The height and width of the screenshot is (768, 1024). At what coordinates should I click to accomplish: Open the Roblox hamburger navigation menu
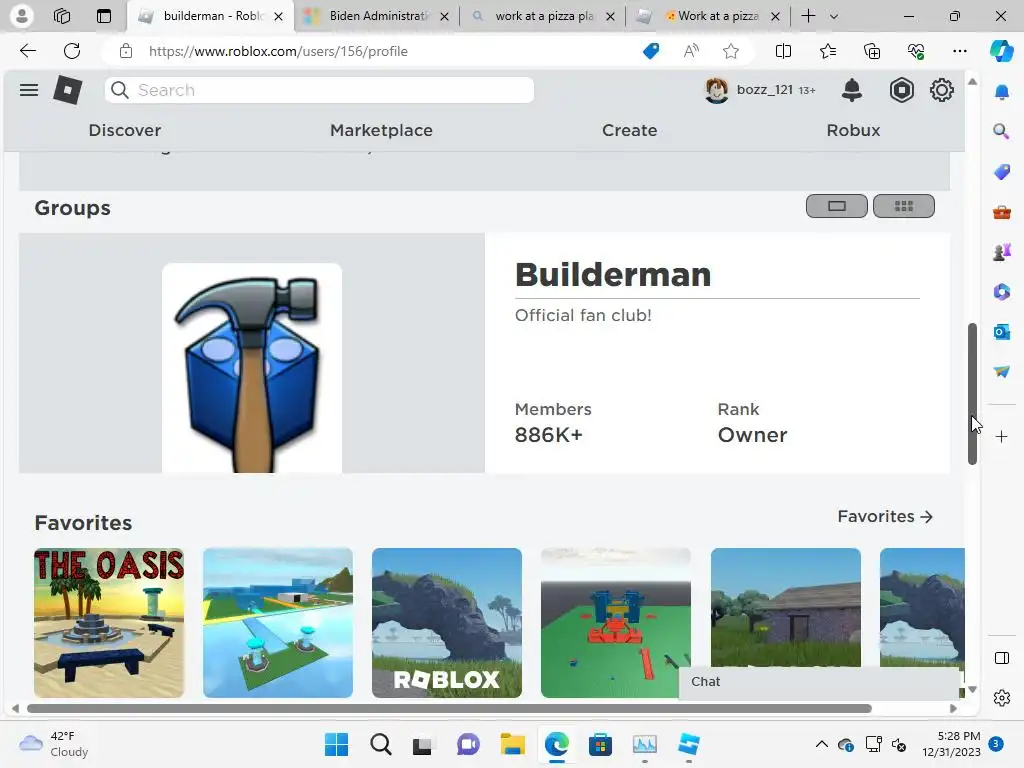click(x=29, y=90)
